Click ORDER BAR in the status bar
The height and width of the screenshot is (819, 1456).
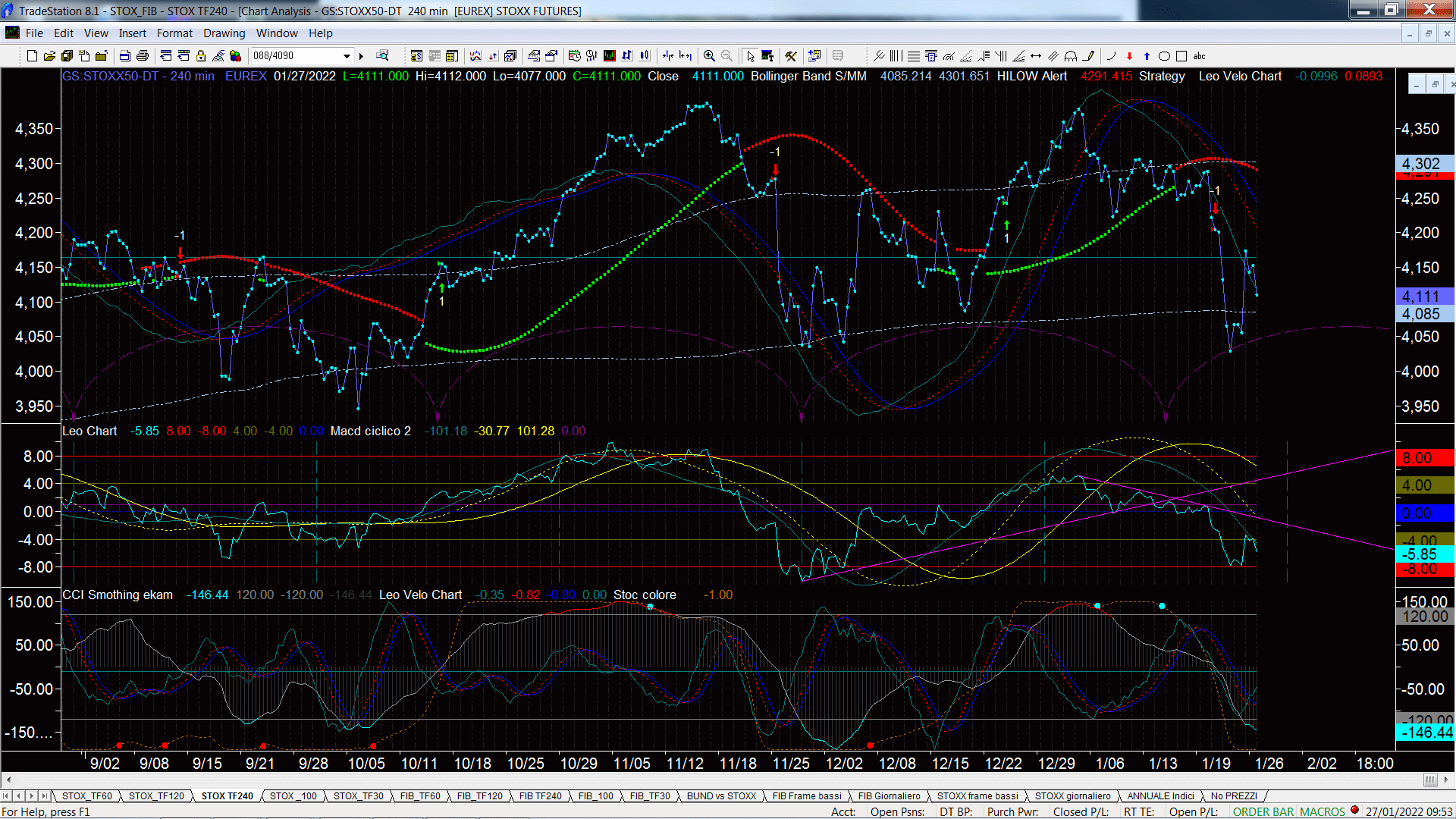click(x=1263, y=812)
